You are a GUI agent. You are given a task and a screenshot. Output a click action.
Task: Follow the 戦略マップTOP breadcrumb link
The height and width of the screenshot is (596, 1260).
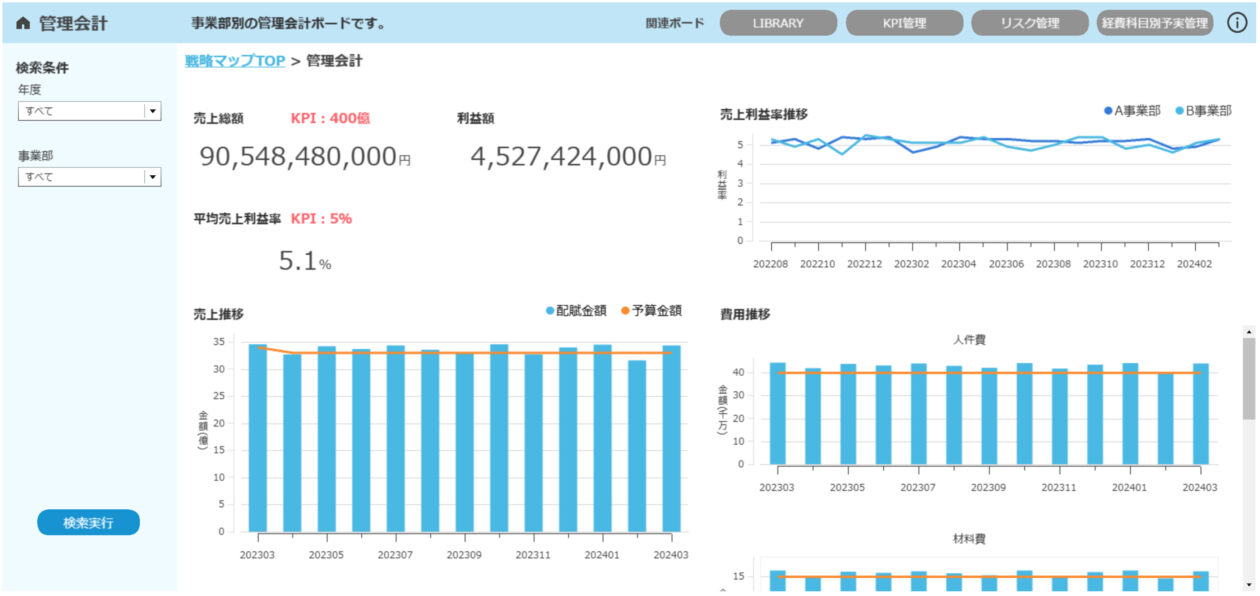click(x=235, y=61)
